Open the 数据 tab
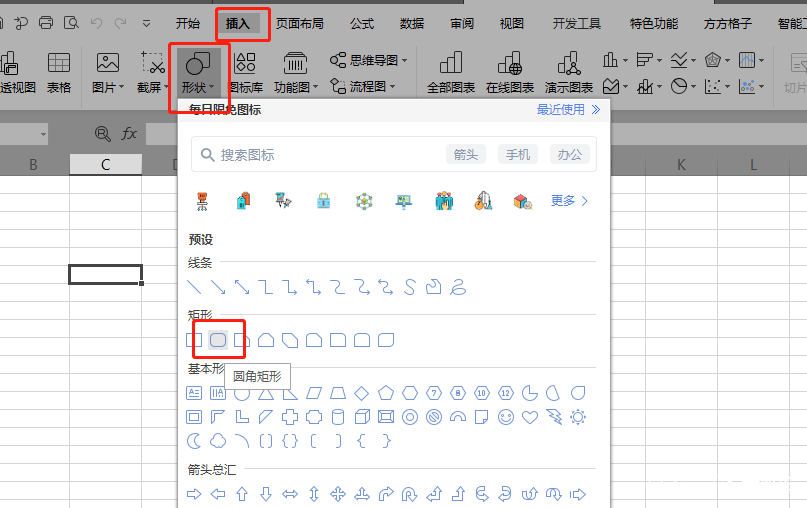807x508 pixels. click(412, 24)
